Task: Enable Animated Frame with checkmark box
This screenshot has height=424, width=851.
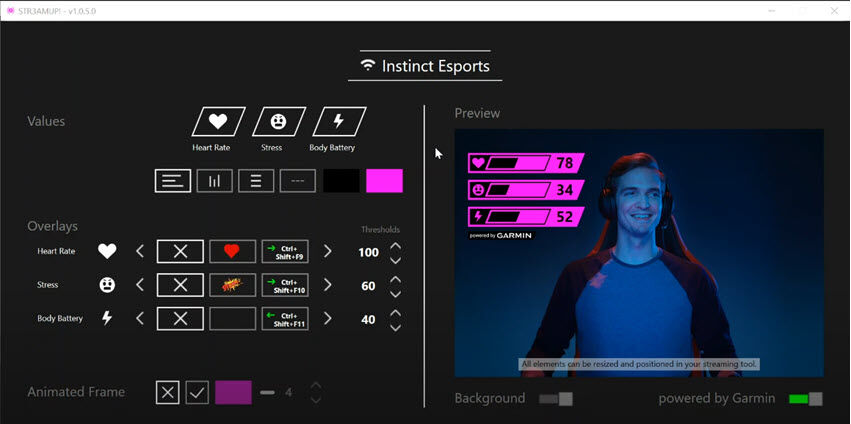Action: click(197, 392)
